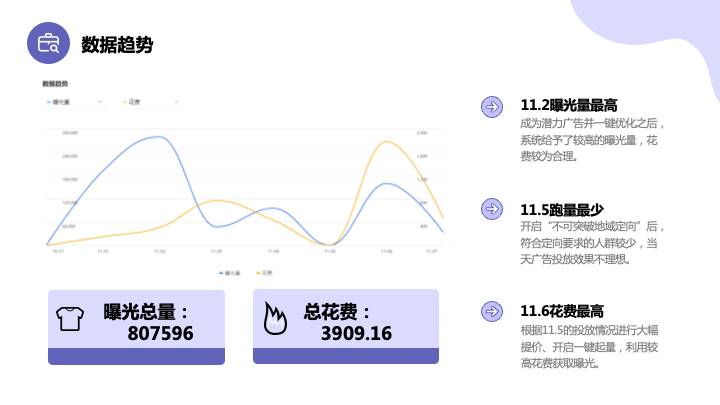Image resolution: width=720 pixels, height=405 pixels.
Task: Click the orange cost peak at 11-06
Action: pos(387,141)
